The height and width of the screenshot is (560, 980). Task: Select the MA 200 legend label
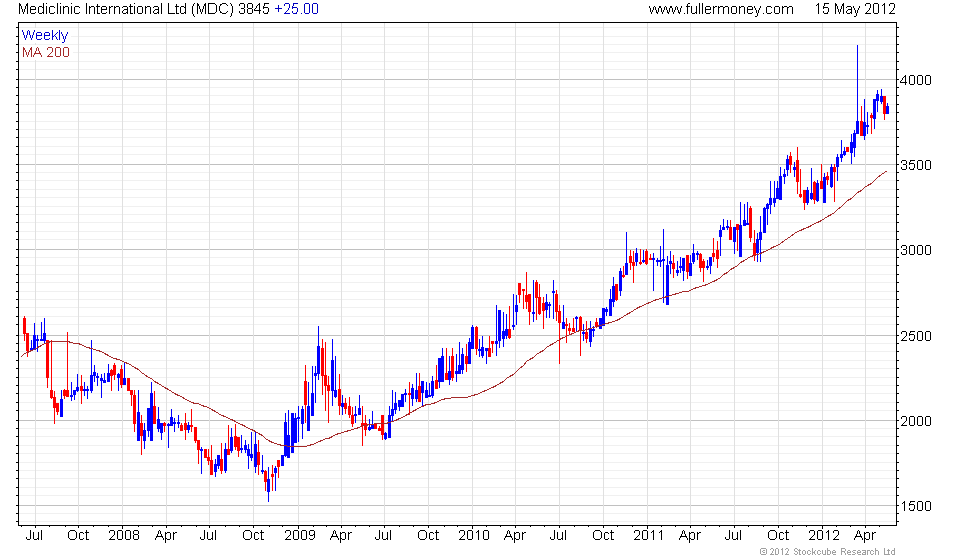click(x=46, y=52)
